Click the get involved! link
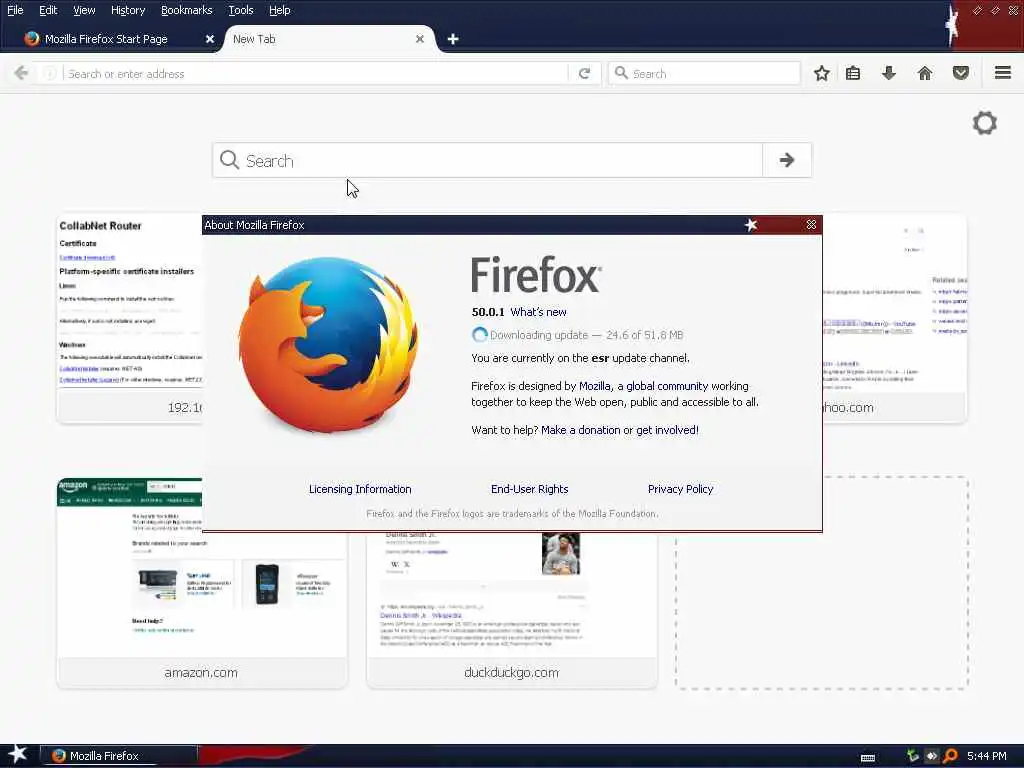The image size is (1024, 768). [667, 430]
